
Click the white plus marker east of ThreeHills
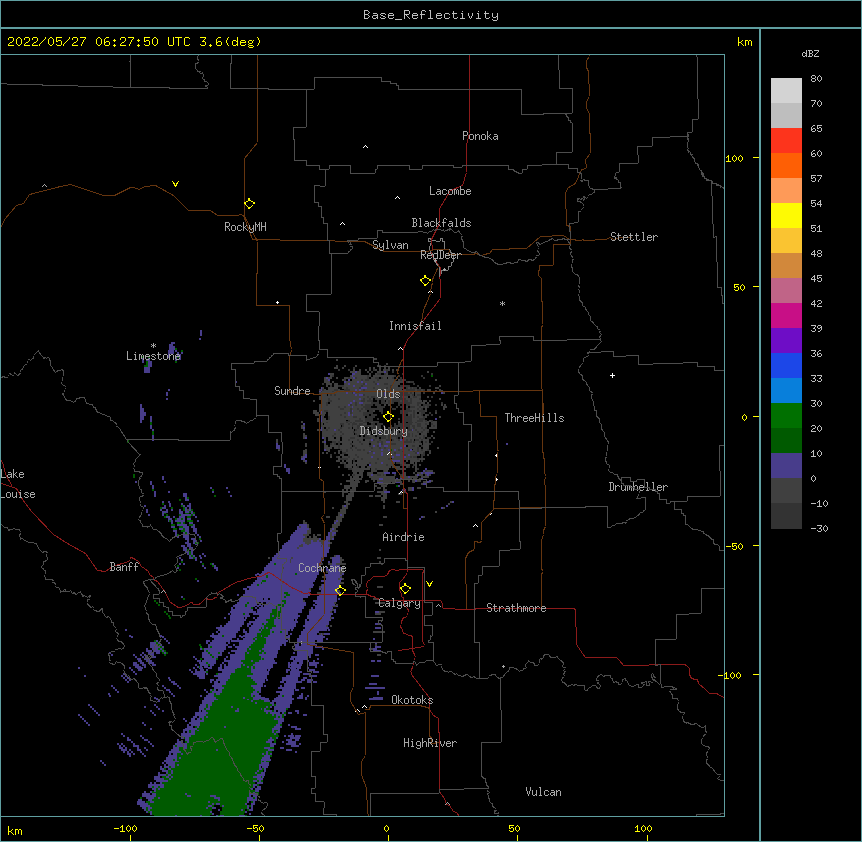(x=612, y=375)
